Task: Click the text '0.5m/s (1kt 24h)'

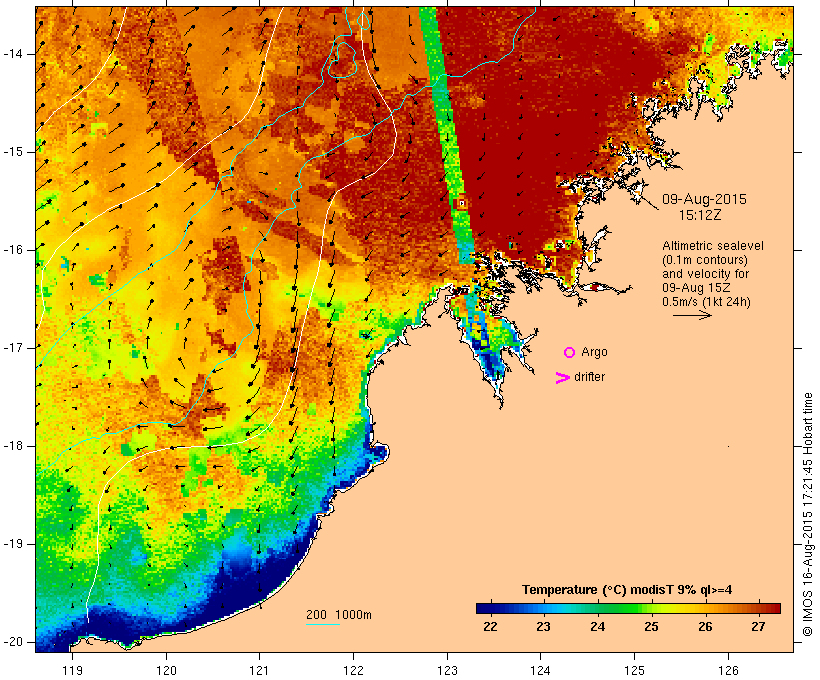Action: [x=706, y=302]
